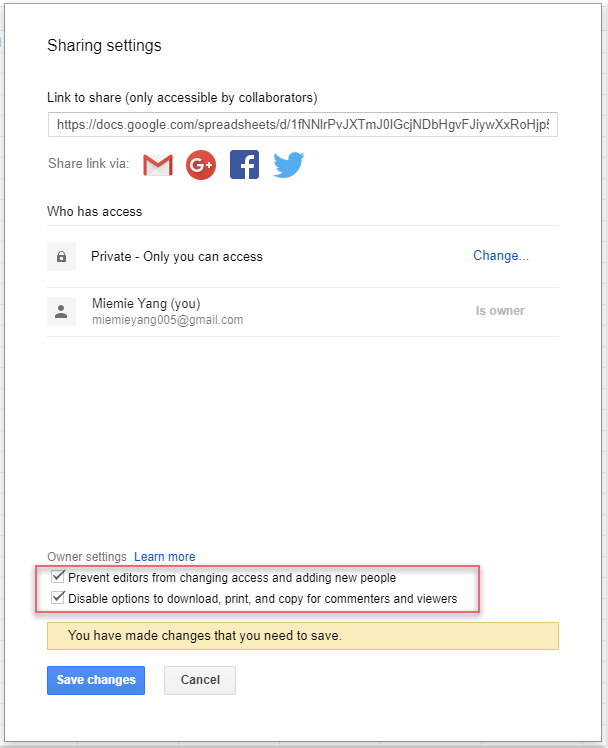Screen dimensions: 608x748
Task: Share the link via Twitter icon
Action: click(x=289, y=165)
